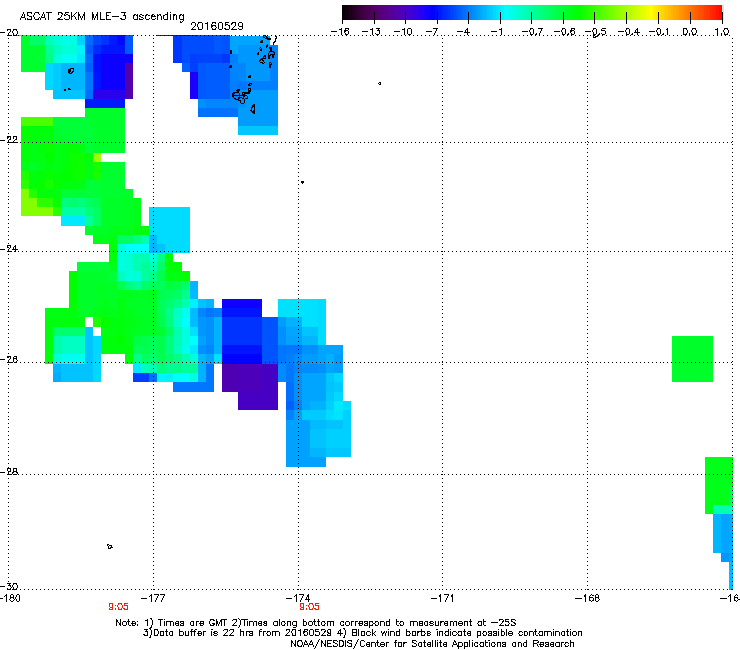The width and height of the screenshot is (740, 650).
Task: Click the small island outline near the bottom left
Action: 110,547
